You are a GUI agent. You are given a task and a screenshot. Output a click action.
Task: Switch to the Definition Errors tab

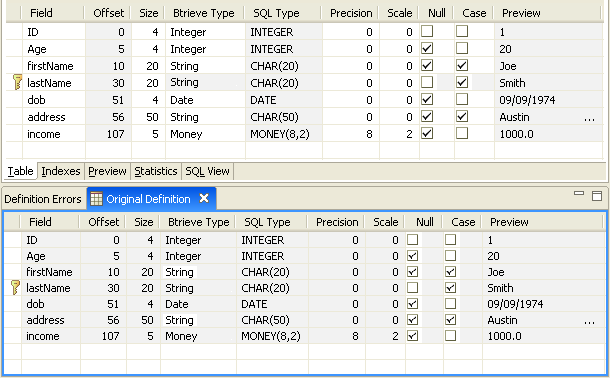tap(43, 199)
